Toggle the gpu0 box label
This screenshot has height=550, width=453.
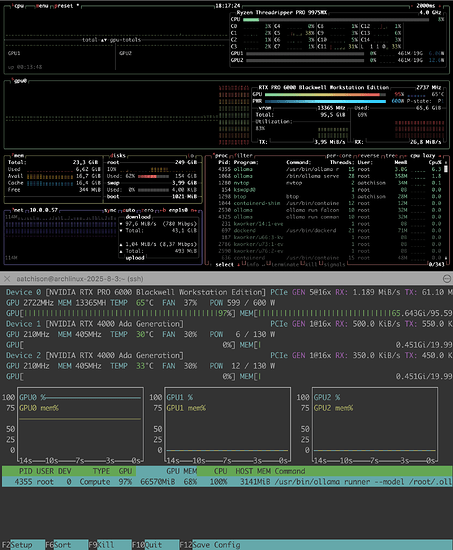pyautogui.click(x=20, y=81)
